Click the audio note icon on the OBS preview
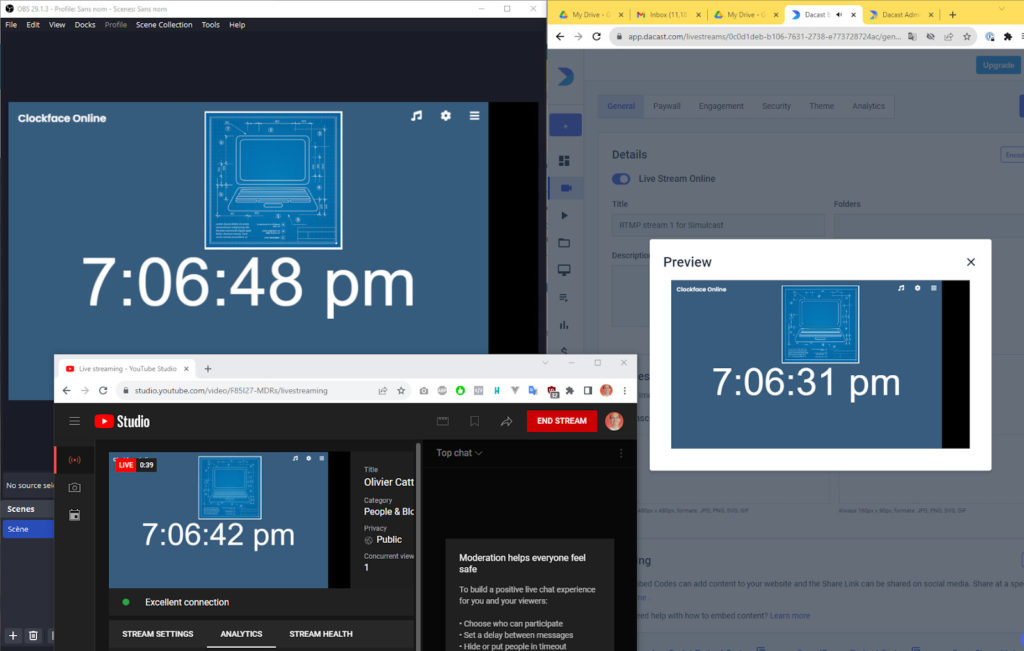 click(x=416, y=116)
